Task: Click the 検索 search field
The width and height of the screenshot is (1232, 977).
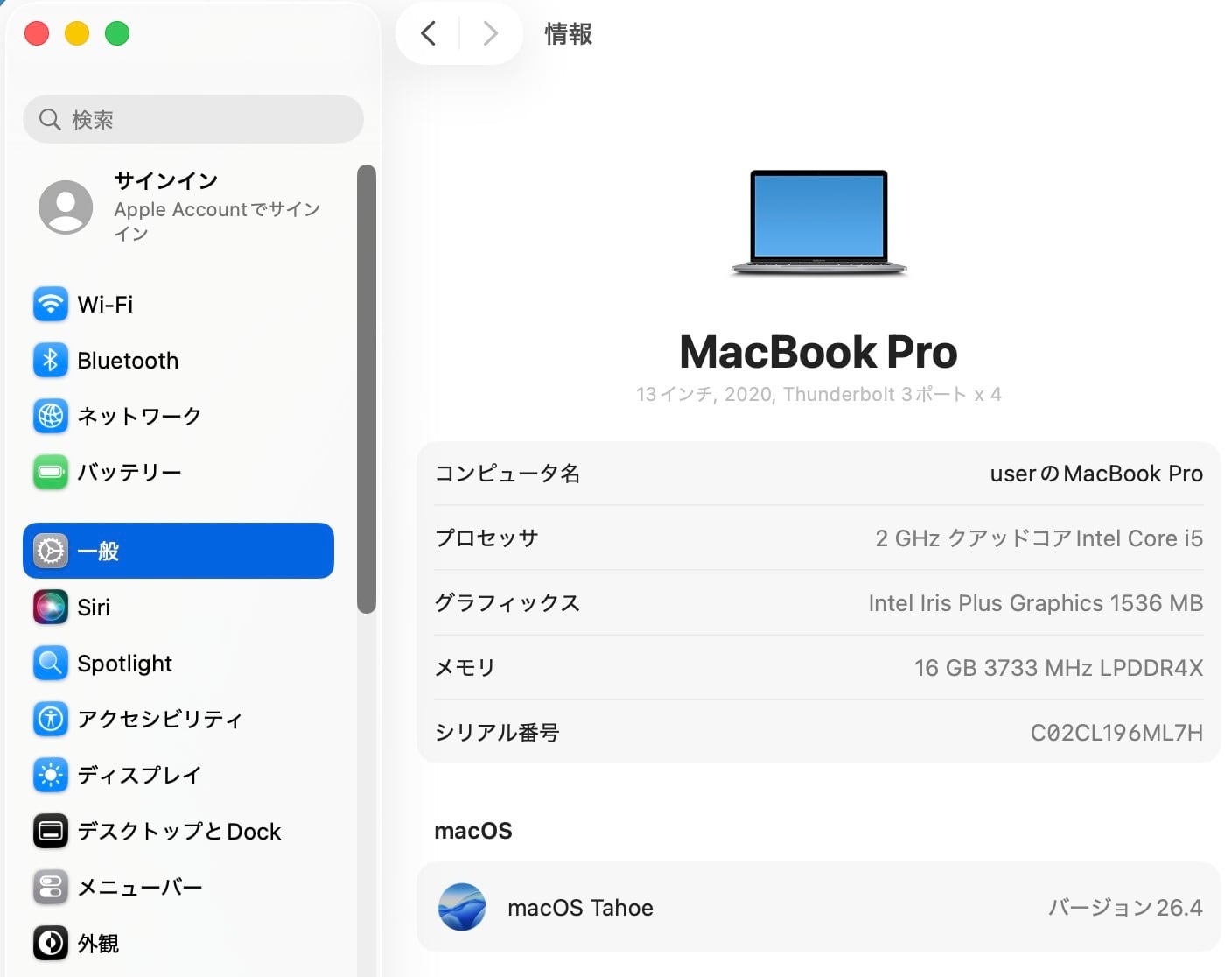Action: point(193,119)
